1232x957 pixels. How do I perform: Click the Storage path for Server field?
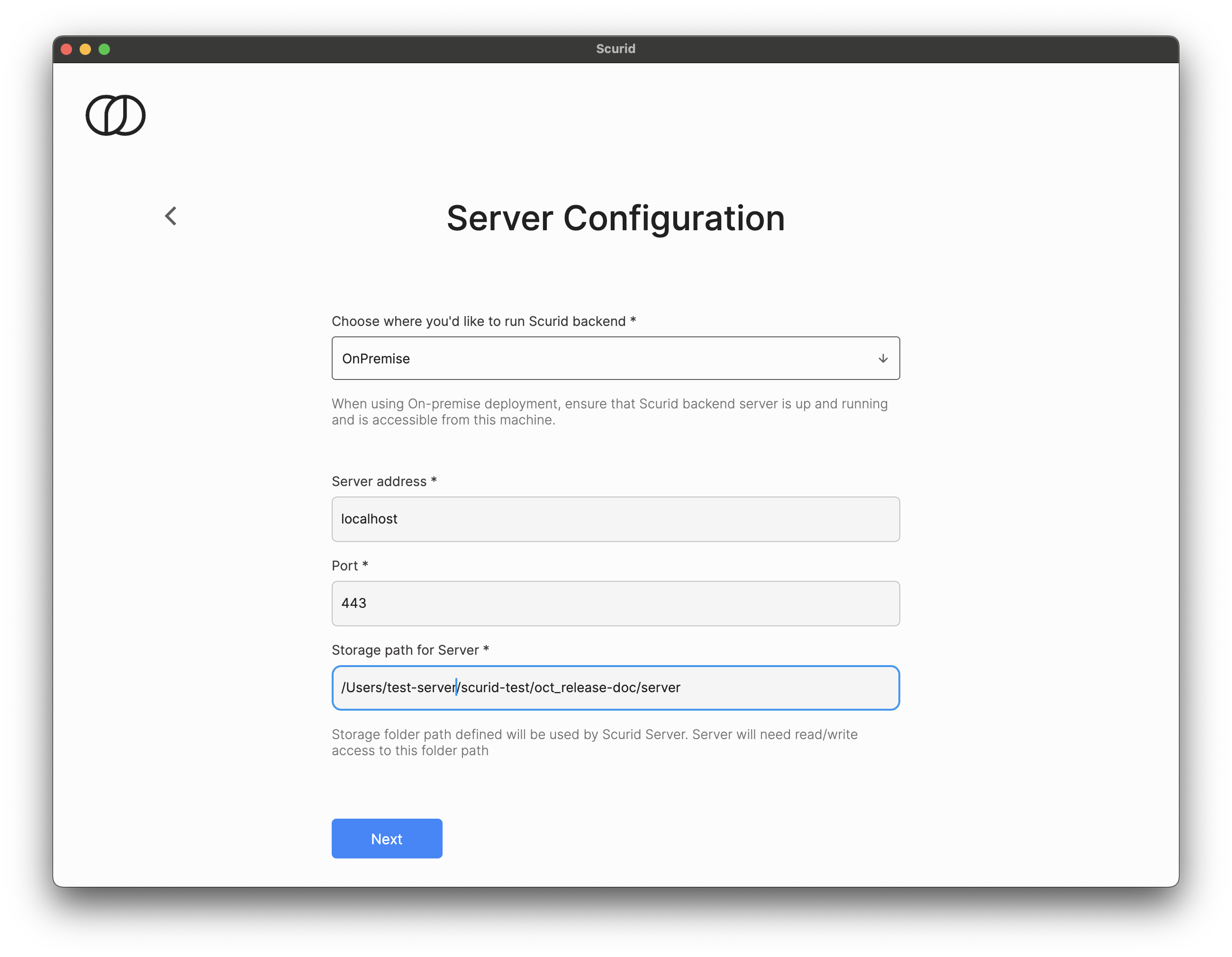(616, 688)
